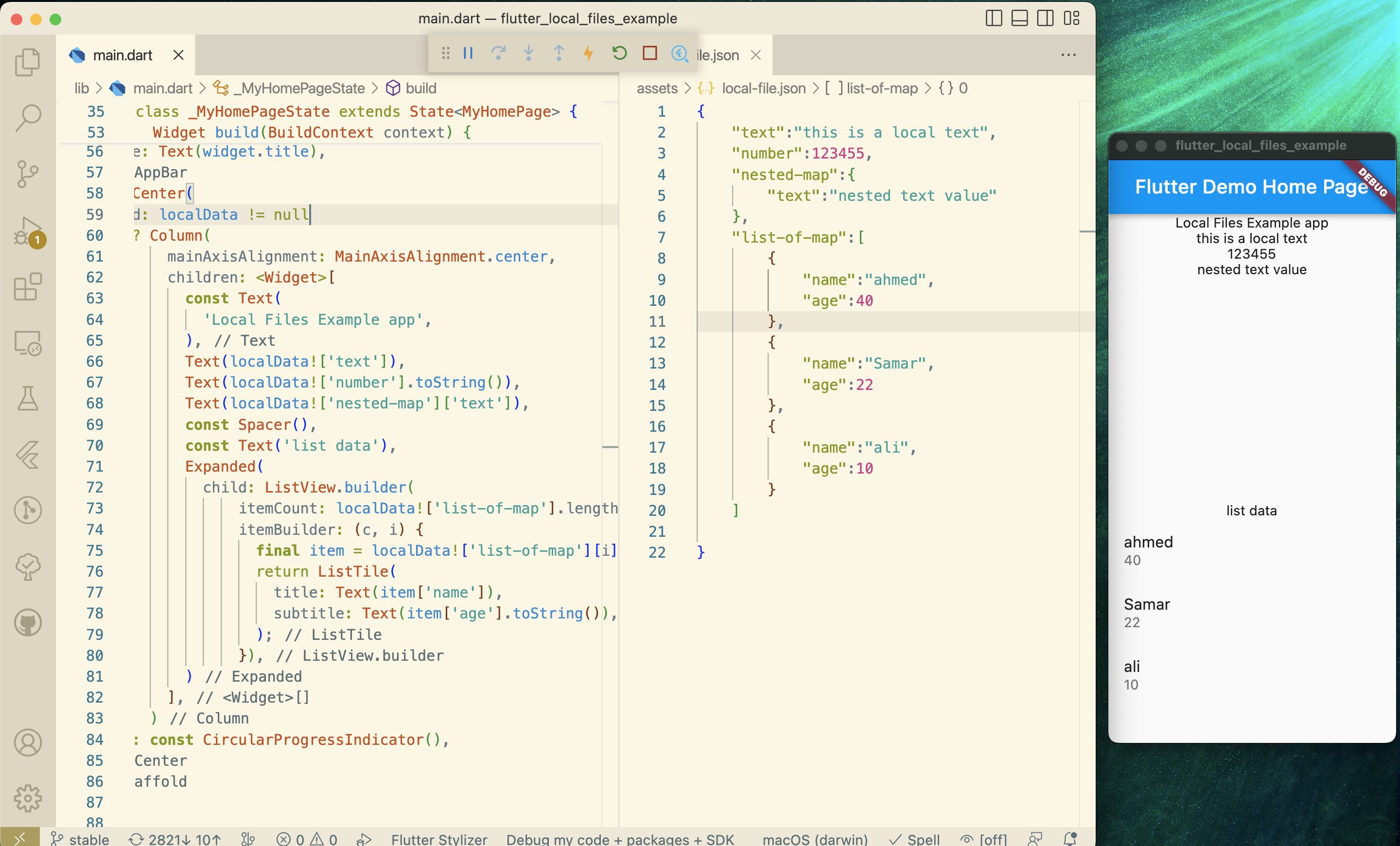Expand the list-of-map breadcrumb
Image resolution: width=1400 pixels, height=846 pixels.
click(881, 88)
